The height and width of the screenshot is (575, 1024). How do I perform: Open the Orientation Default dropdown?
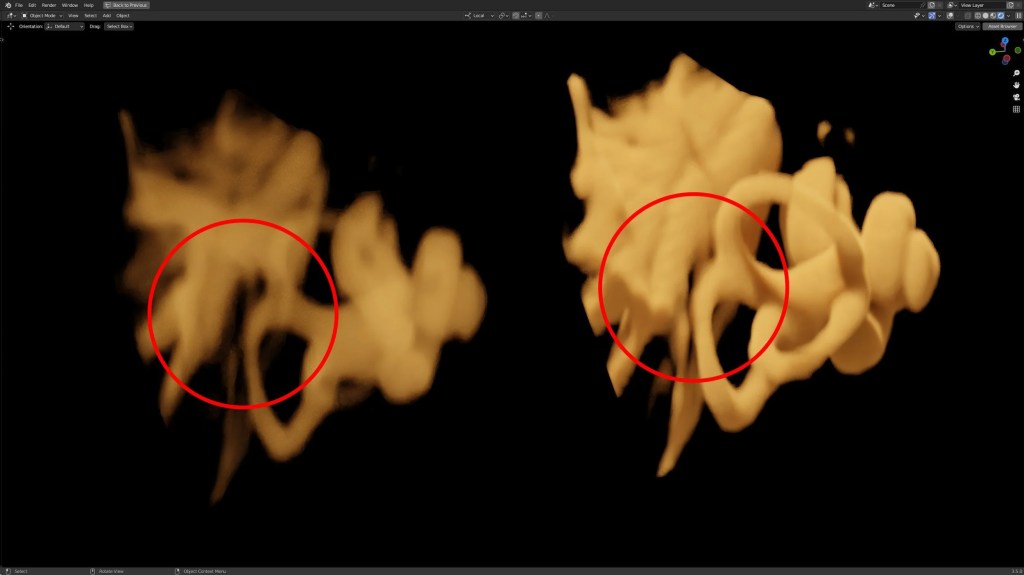click(x=64, y=27)
